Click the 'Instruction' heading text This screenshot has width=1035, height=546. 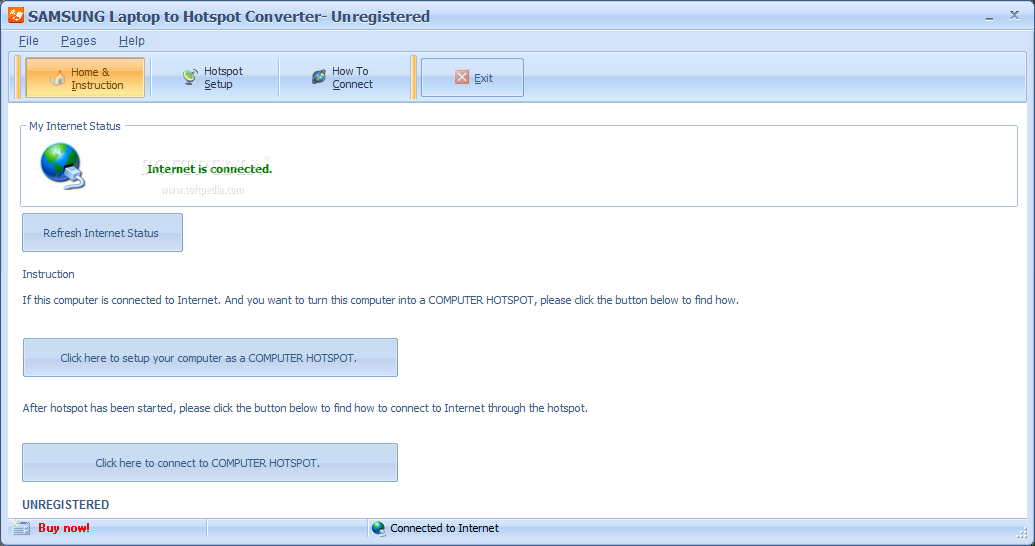[48, 274]
